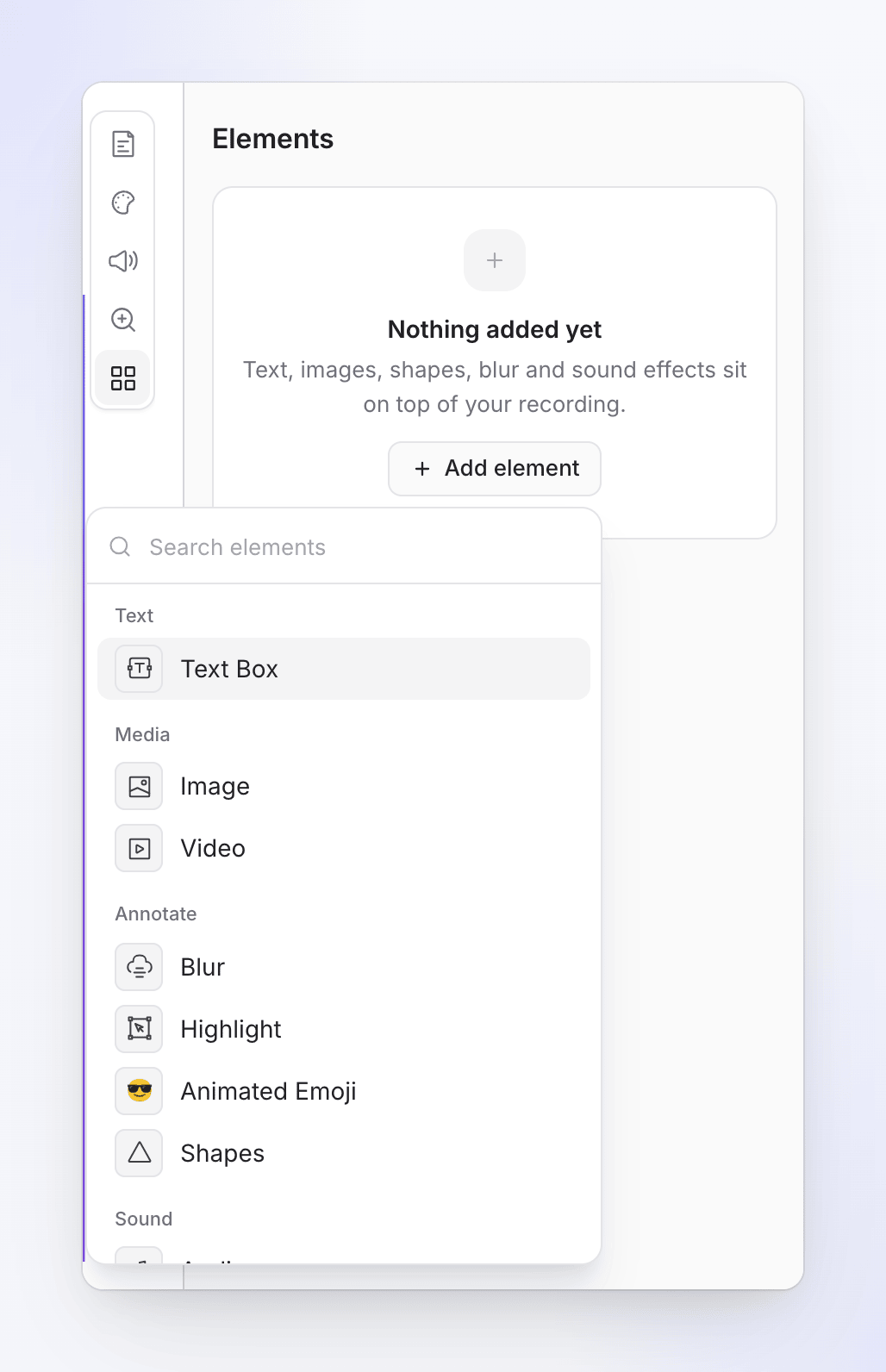
Task: Choose the Shapes element
Action: pos(344,1153)
